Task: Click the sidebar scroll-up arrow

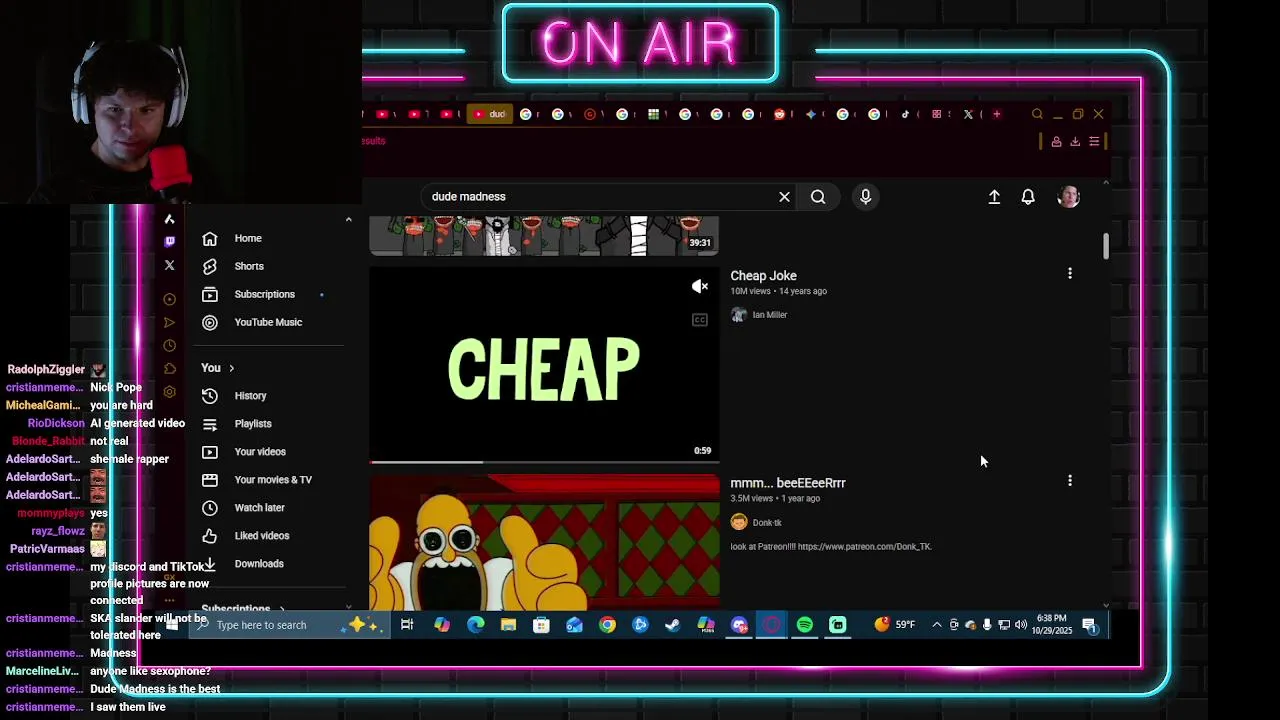Action: click(348, 219)
